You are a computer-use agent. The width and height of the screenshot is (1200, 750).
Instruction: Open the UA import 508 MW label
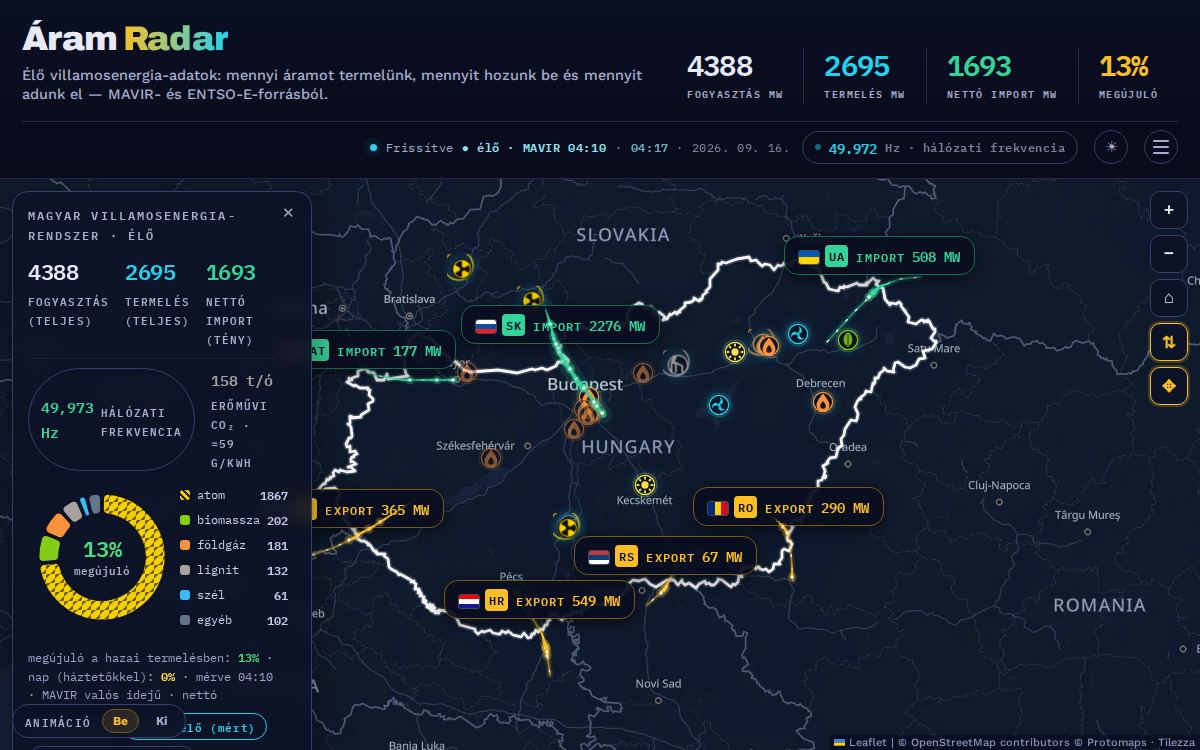coord(879,257)
